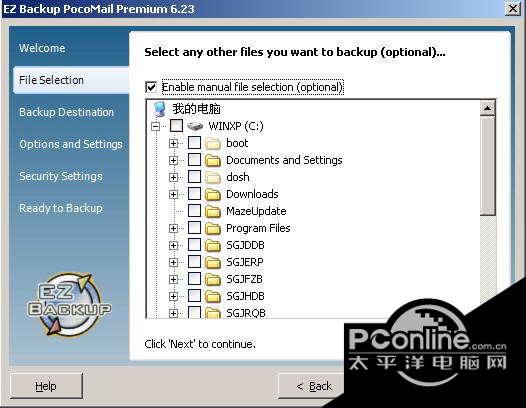Expand the SGJDDB folder node
The width and height of the screenshot is (526, 408).
point(173,246)
